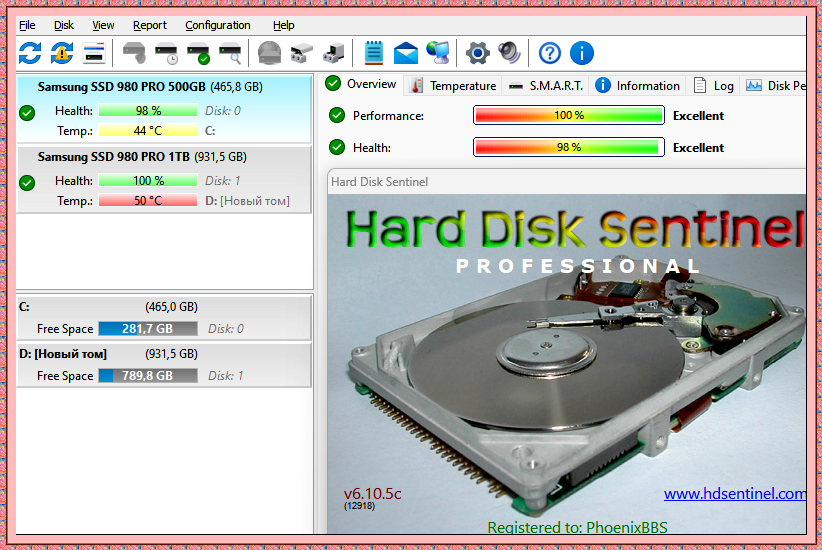This screenshot has height=550, width=822.
Task: Open the Help menu
Action: (284, 25)
